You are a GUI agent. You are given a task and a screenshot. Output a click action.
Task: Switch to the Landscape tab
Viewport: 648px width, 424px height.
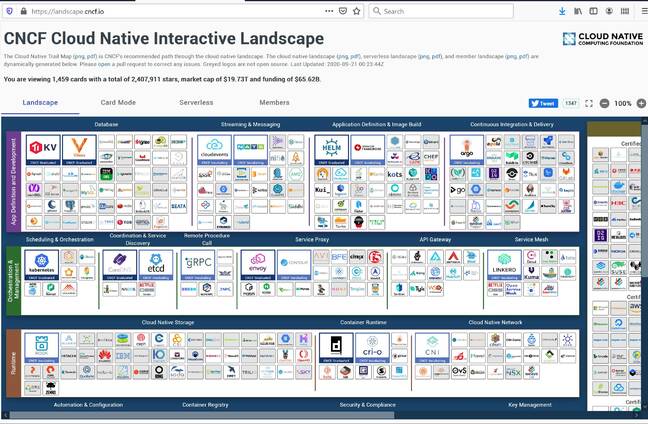pos(40,102)
